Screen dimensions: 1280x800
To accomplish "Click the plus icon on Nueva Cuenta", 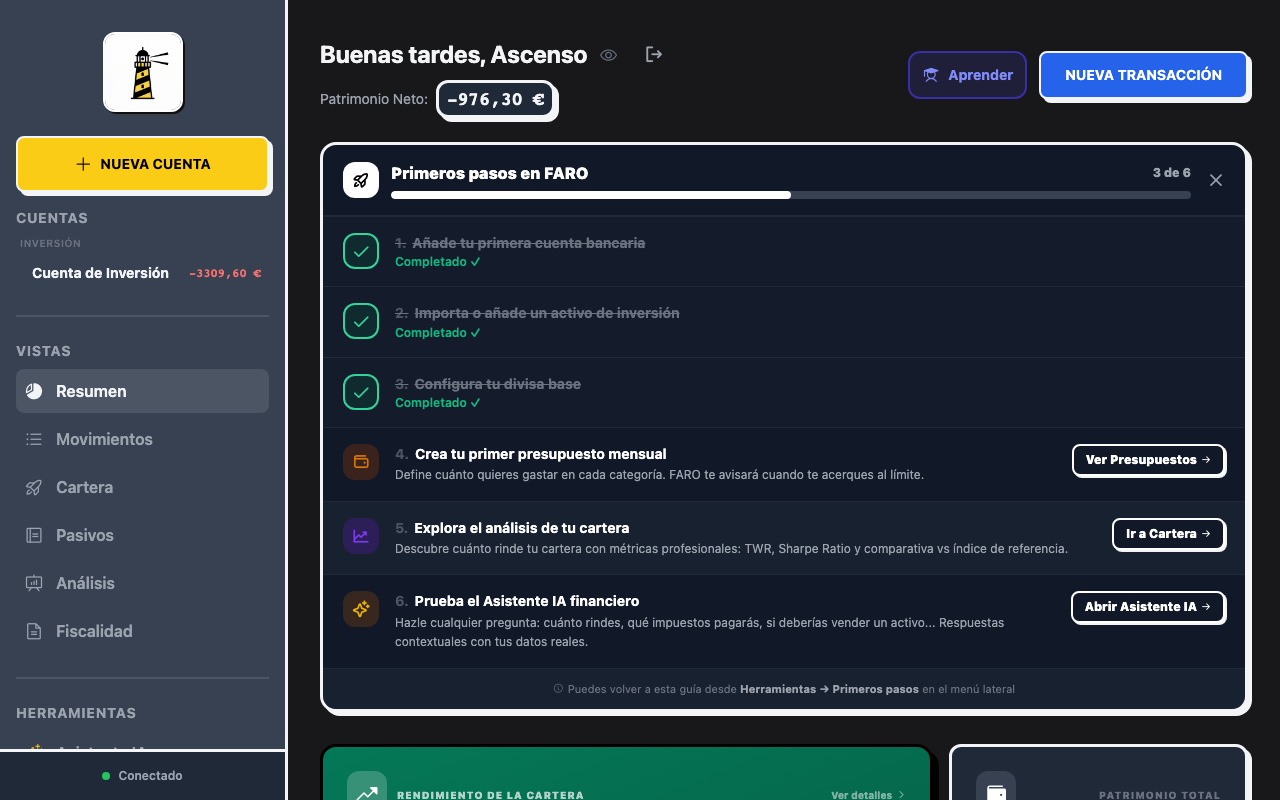I will tap(83, 164).
